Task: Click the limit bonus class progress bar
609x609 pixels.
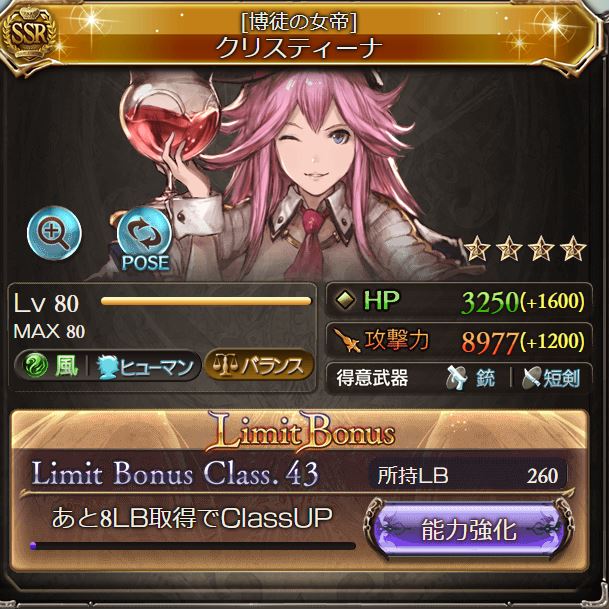Action: (193, 546)
